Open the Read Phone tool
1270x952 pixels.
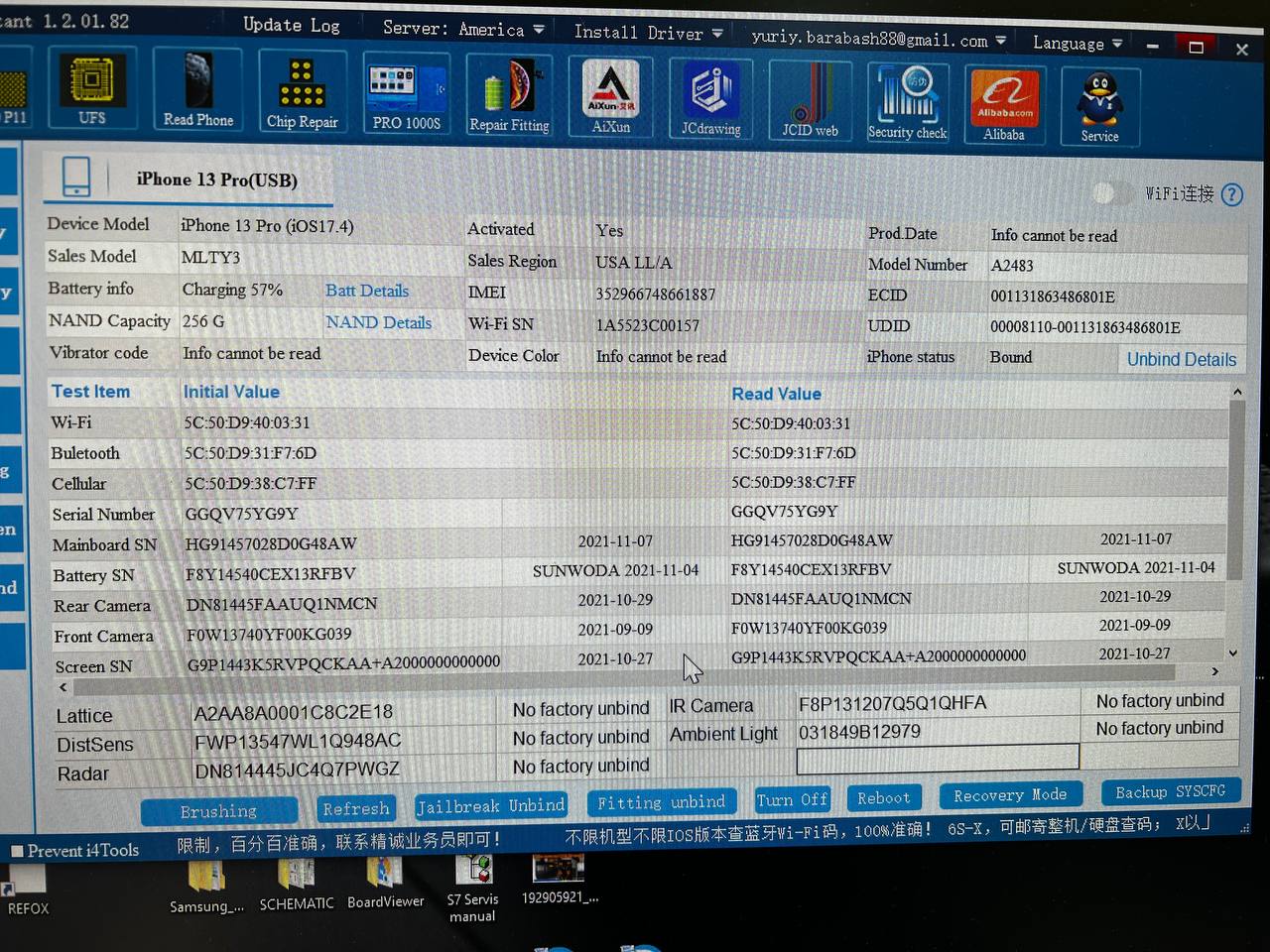click(x=198, y=91)
